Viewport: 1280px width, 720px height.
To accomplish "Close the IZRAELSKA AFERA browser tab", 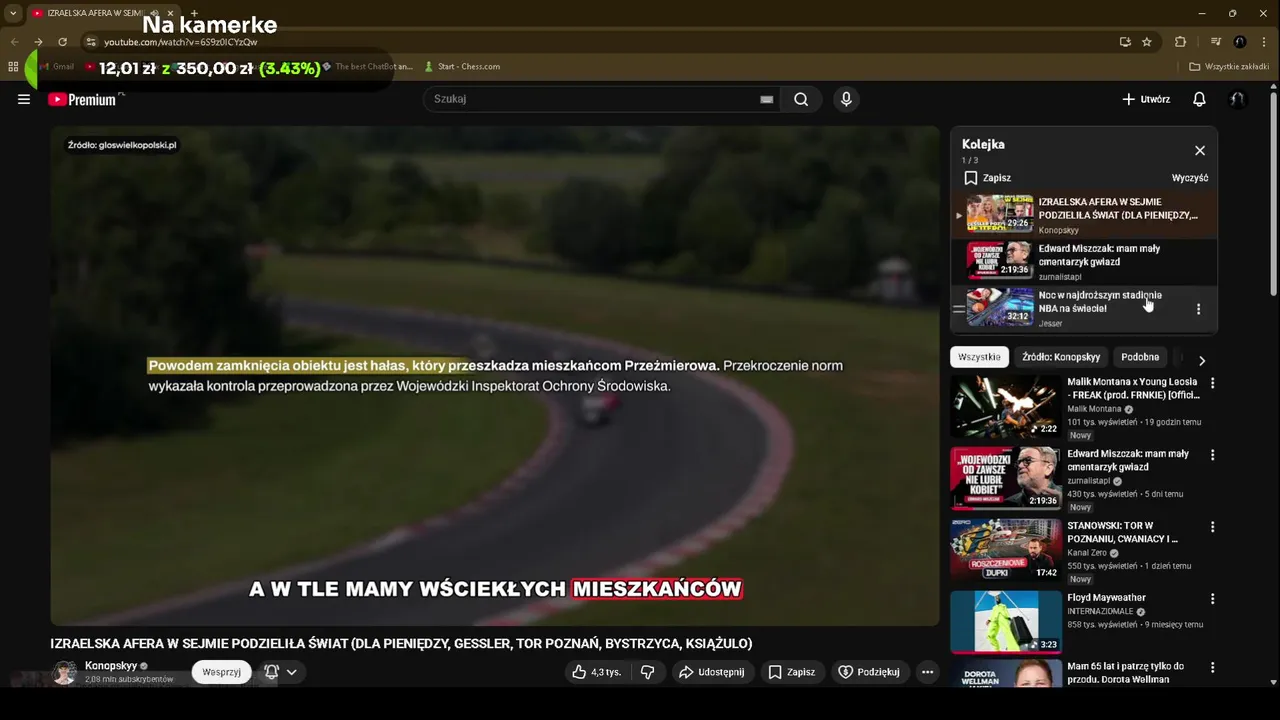I will [170, 13].
